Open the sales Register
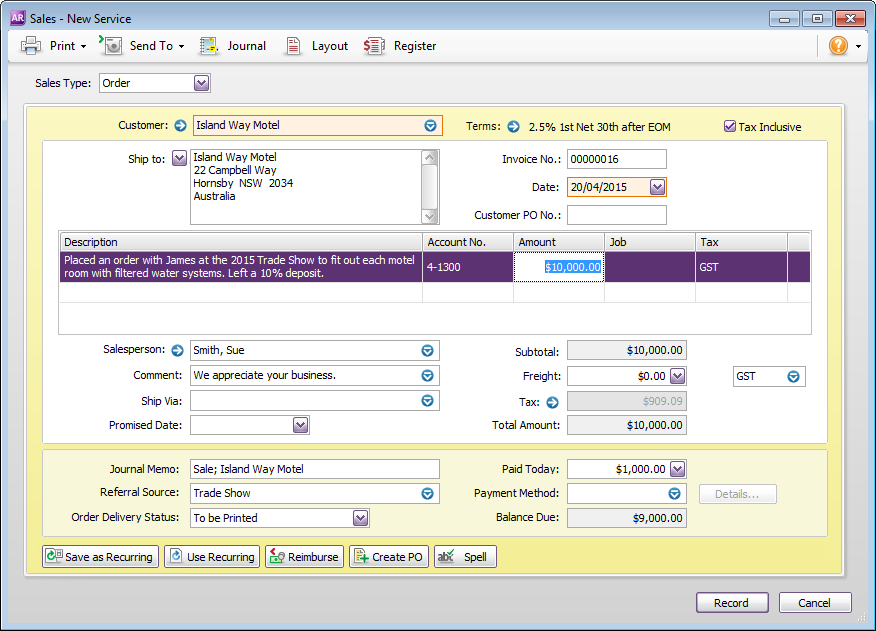876x631 pixels. pyautogui.click(x=375, y=46)
